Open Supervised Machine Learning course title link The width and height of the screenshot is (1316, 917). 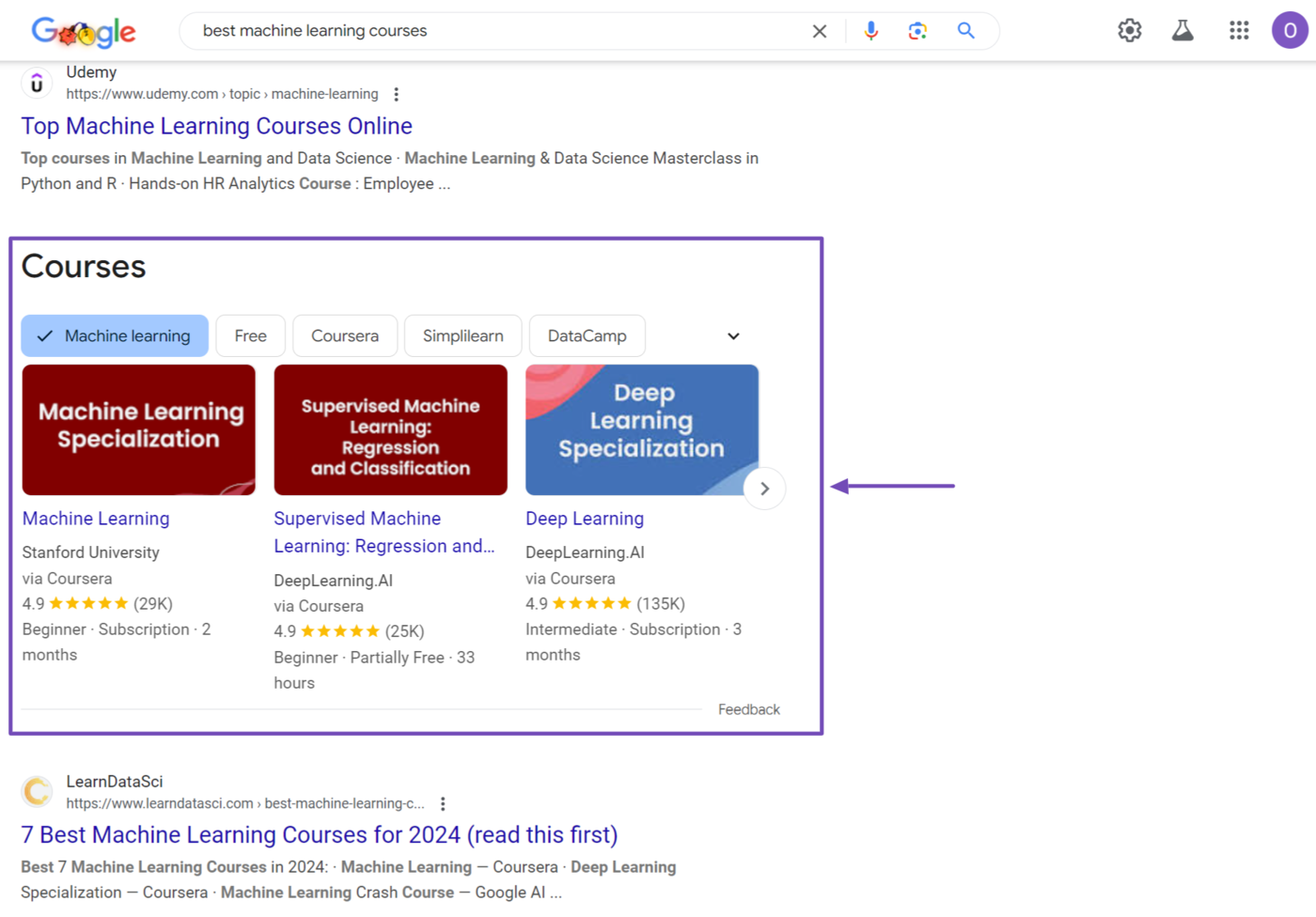pyautogui.click(x=384, y=532)
